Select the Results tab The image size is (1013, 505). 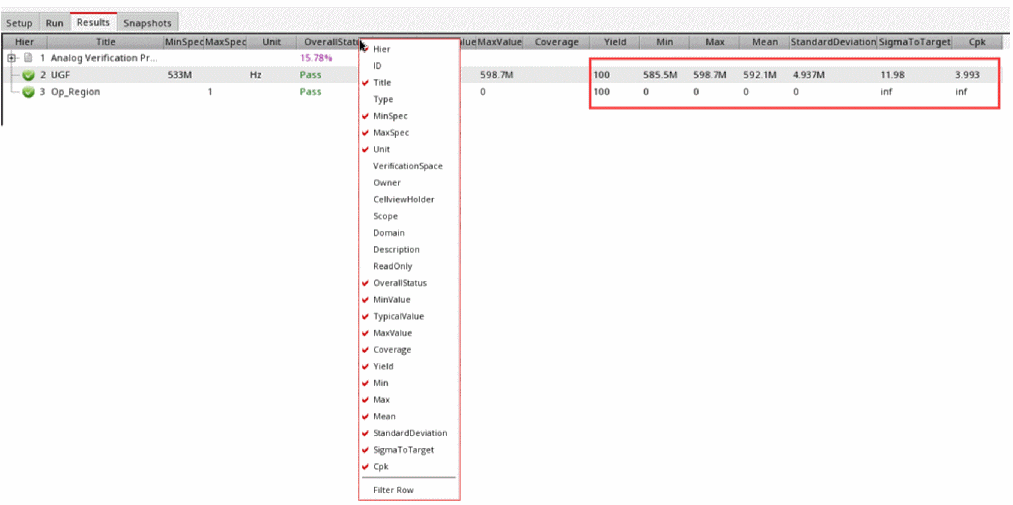[94, 23]
